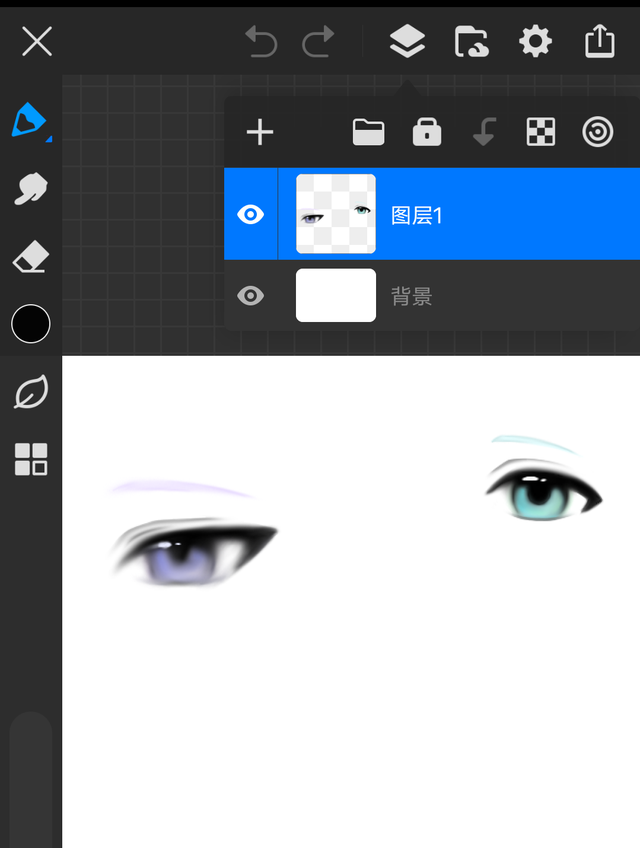Select the pen brush tool

coord(29,121)
